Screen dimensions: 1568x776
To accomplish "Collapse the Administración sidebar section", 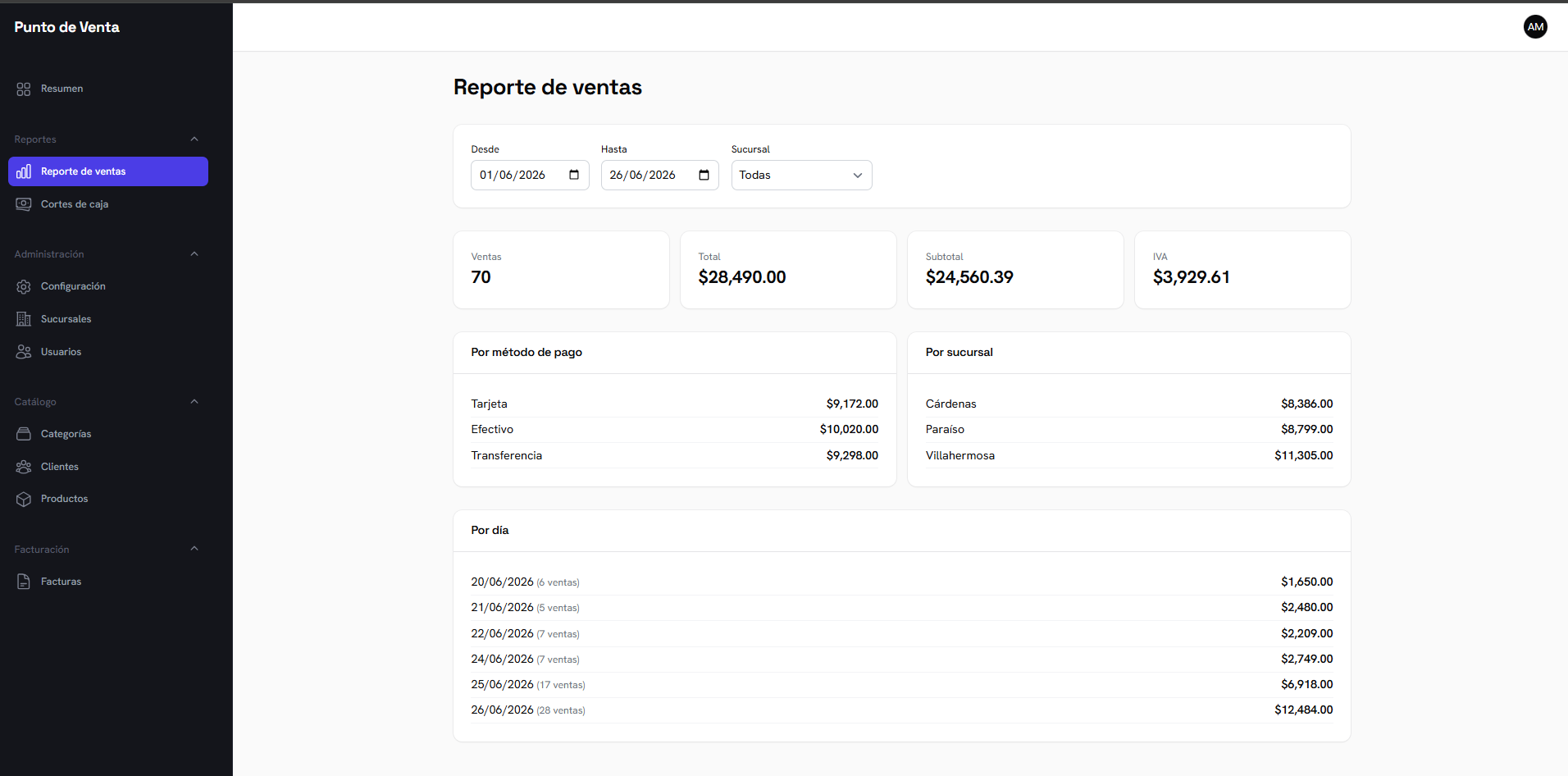I will (194, 254).
